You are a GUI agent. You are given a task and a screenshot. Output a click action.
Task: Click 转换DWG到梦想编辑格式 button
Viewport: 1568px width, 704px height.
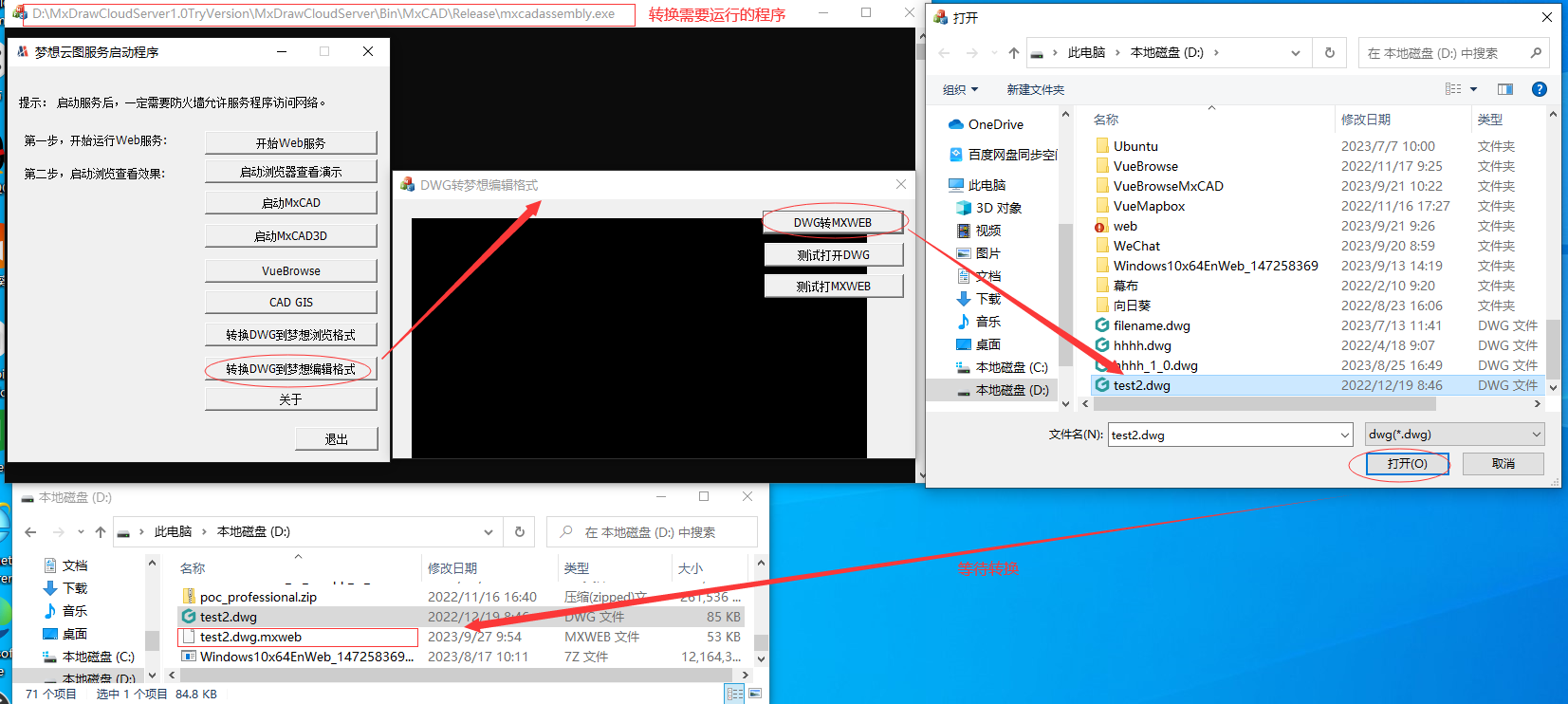(x=290, y=369)
